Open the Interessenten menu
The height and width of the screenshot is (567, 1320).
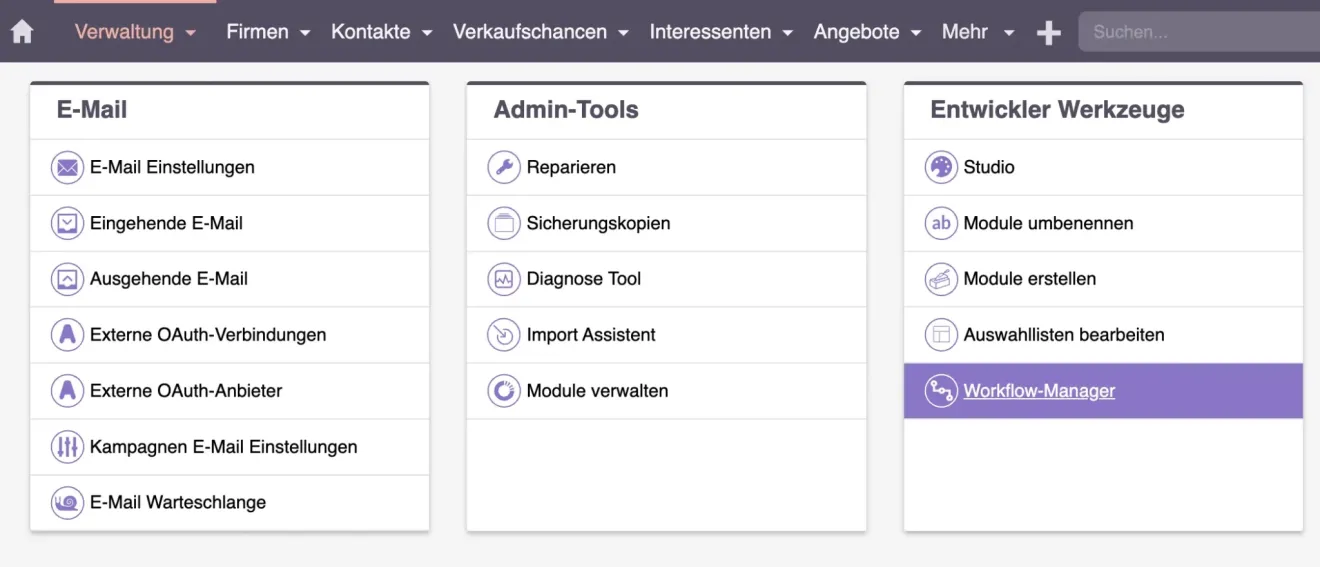pos(710,32)
